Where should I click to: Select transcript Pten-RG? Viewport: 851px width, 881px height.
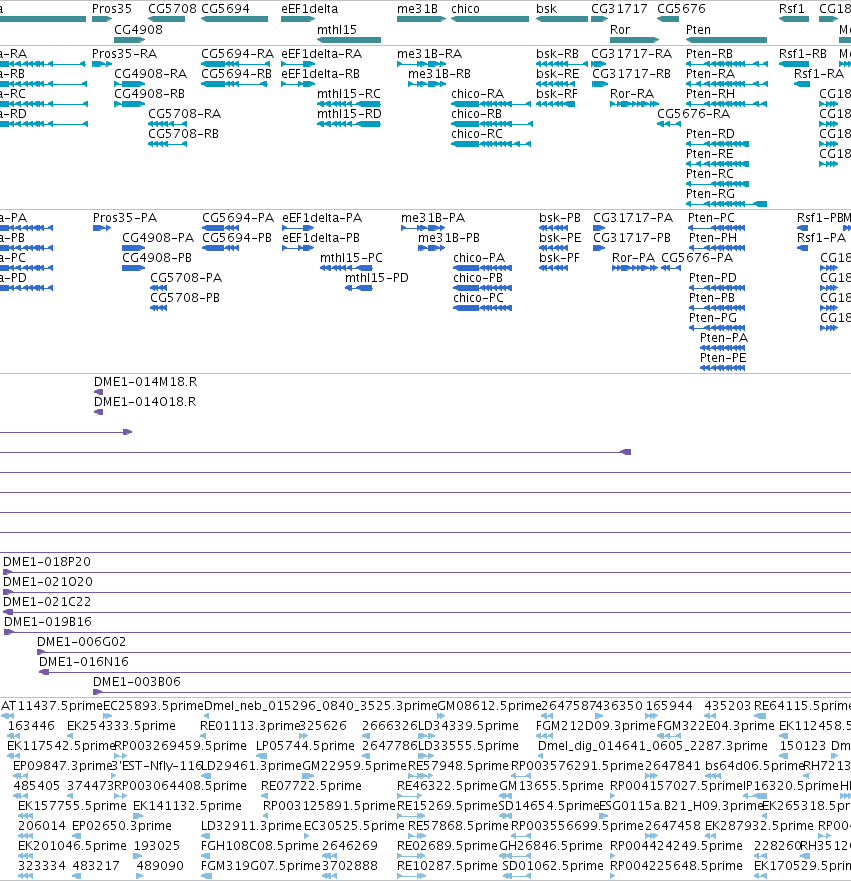point(727,204)
